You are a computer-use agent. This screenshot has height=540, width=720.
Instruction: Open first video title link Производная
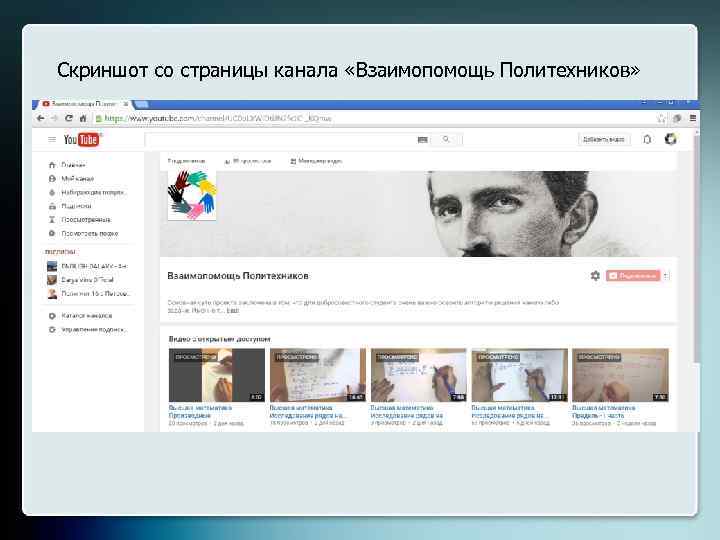tap(200, 411)
